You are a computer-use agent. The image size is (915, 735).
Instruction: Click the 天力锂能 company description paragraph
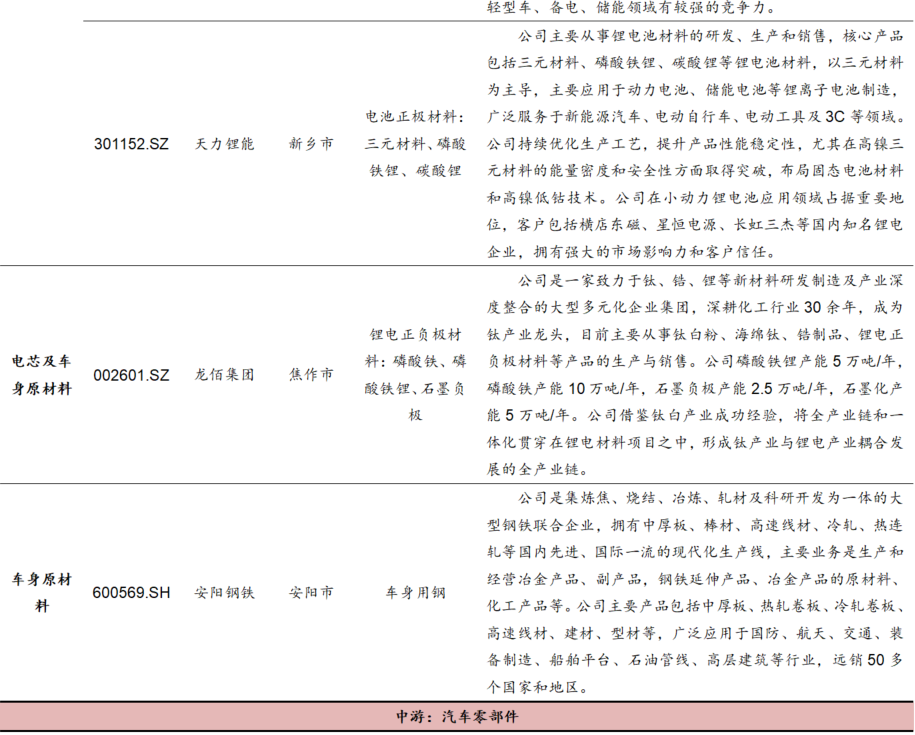695,144
